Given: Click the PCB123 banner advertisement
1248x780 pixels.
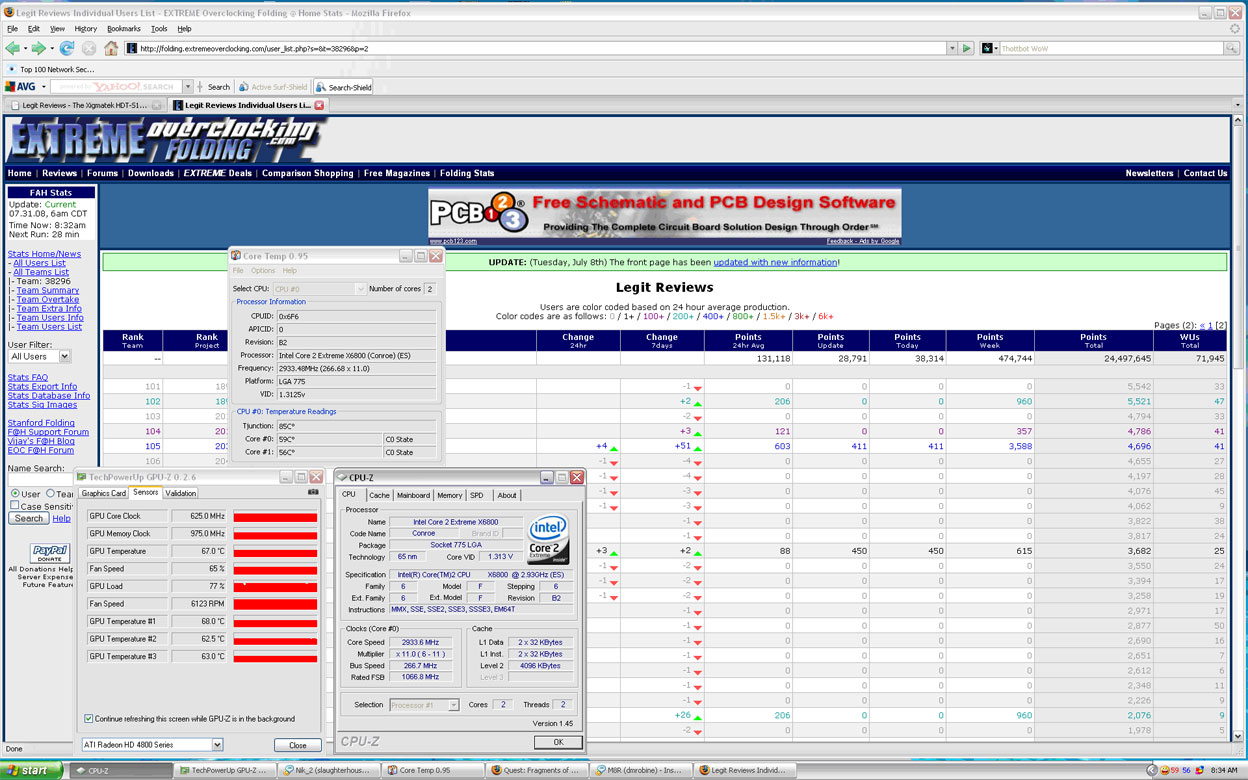Looking at the screenshot, I should (x=665, y=217).
